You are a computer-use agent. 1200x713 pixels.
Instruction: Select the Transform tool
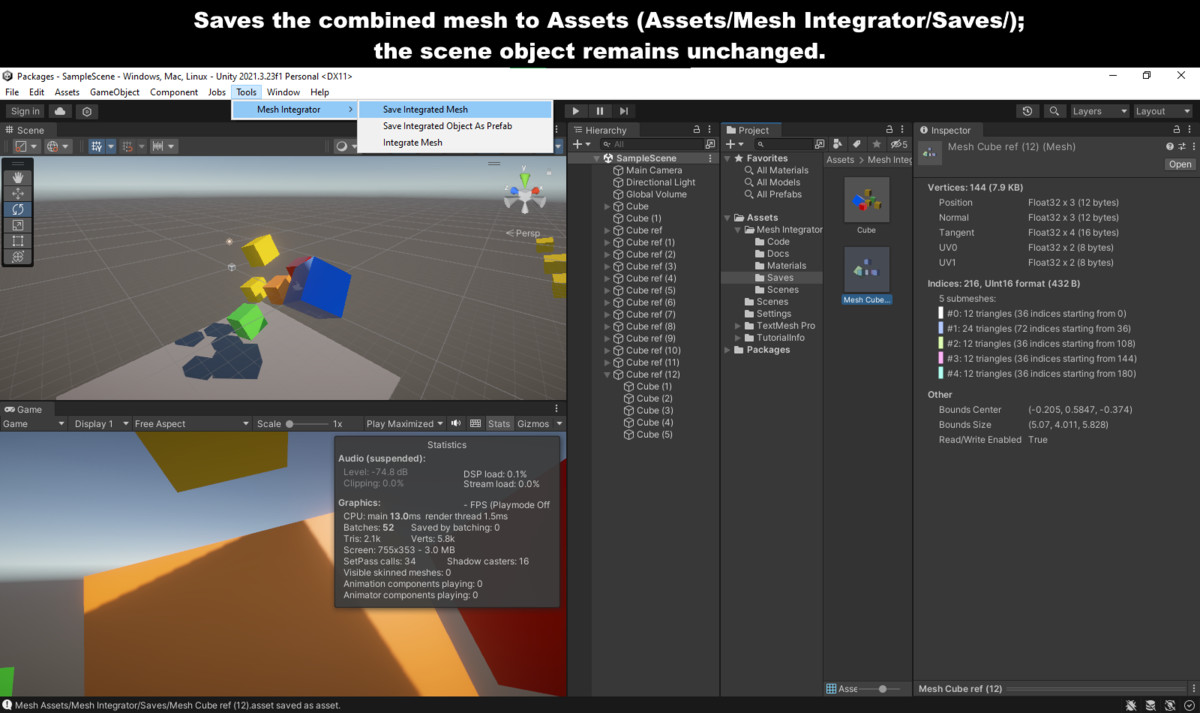click(18, 257)
